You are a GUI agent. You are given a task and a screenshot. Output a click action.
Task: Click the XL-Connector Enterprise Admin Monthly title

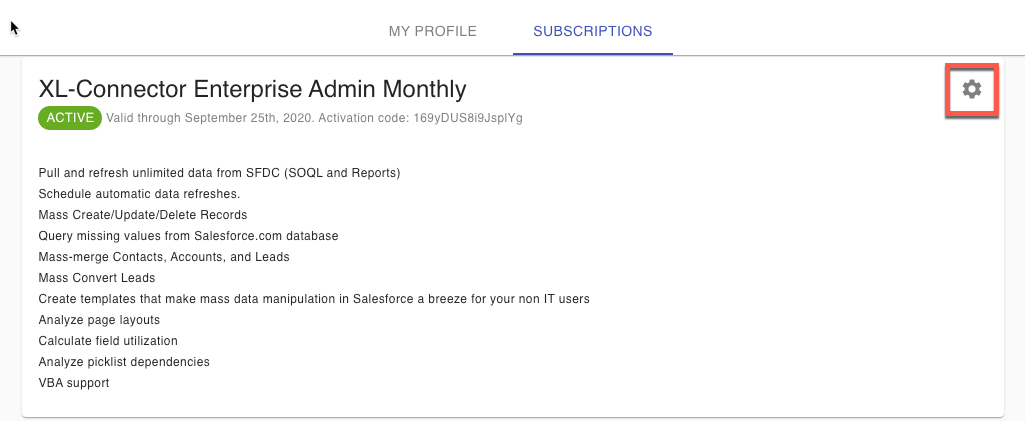tap(252, 89)
